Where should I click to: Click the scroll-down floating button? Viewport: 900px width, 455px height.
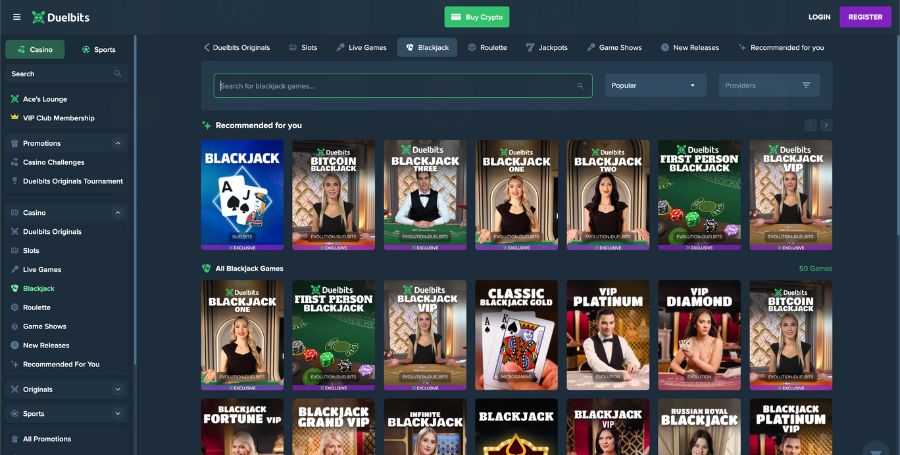pos(875,449)
